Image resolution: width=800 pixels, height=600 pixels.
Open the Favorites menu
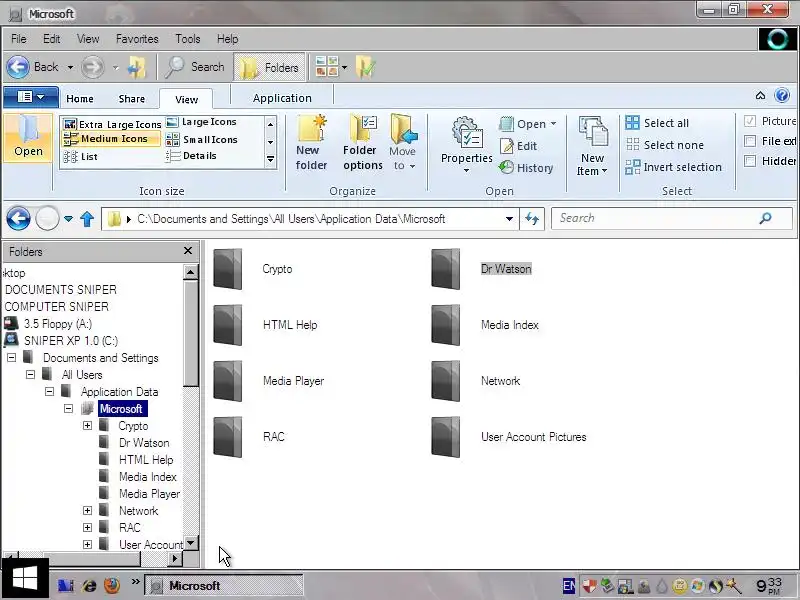[137, 39]
